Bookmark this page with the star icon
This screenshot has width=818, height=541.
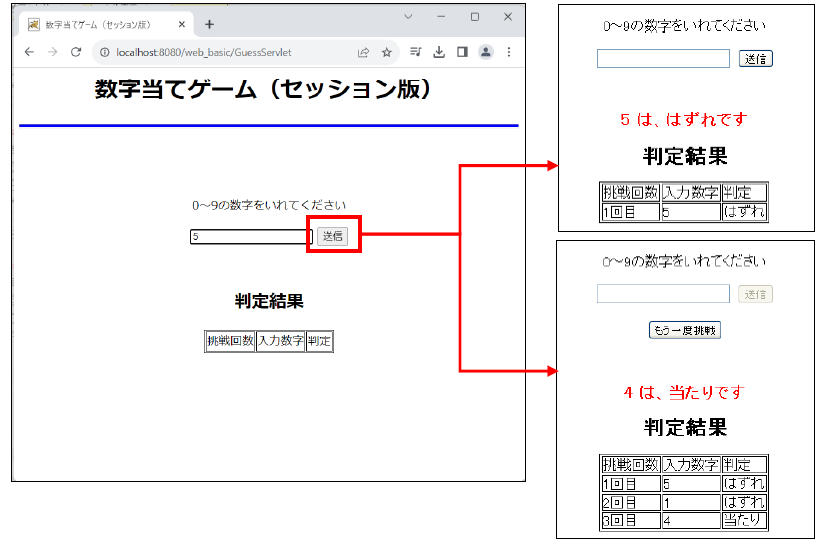click(387, 52)
